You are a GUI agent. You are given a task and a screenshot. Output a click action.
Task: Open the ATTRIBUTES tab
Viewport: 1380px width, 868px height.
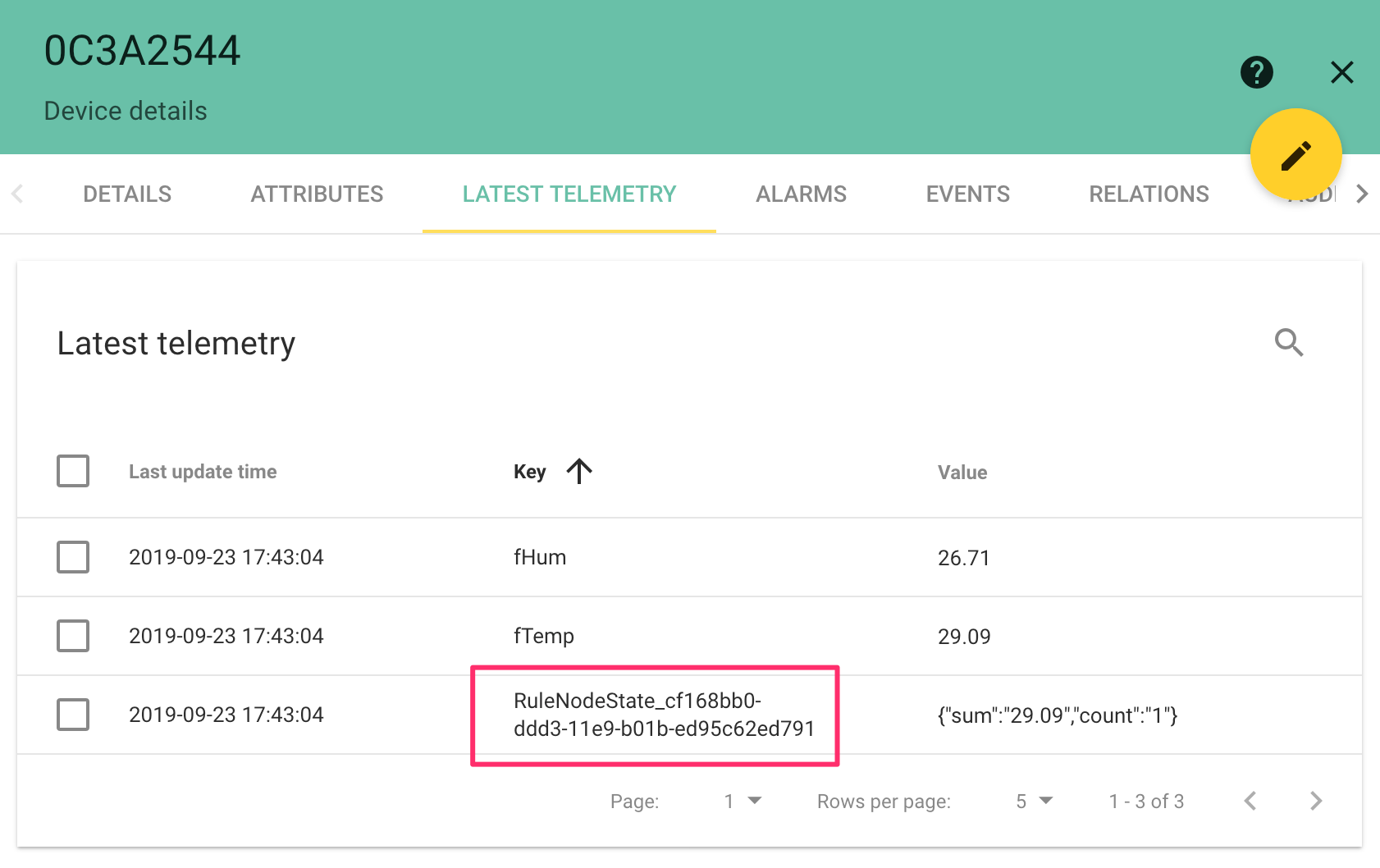(317, 194)
